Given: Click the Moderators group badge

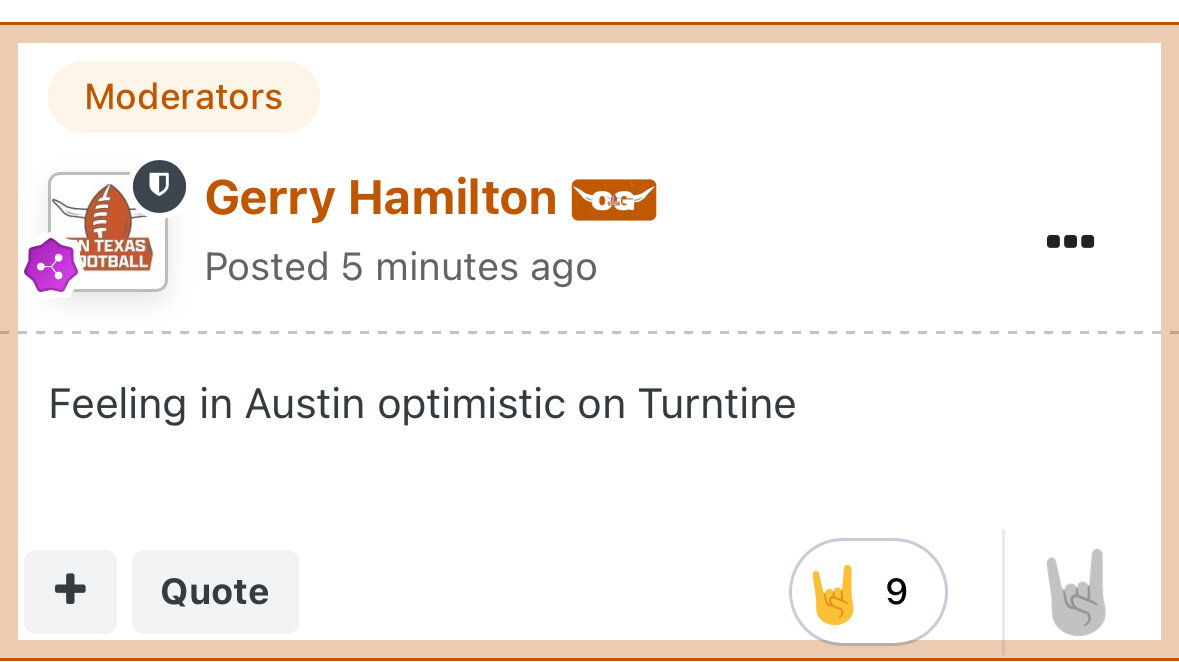Looking at the screenshot, I should pyautogui.click(x=183, y=97).
